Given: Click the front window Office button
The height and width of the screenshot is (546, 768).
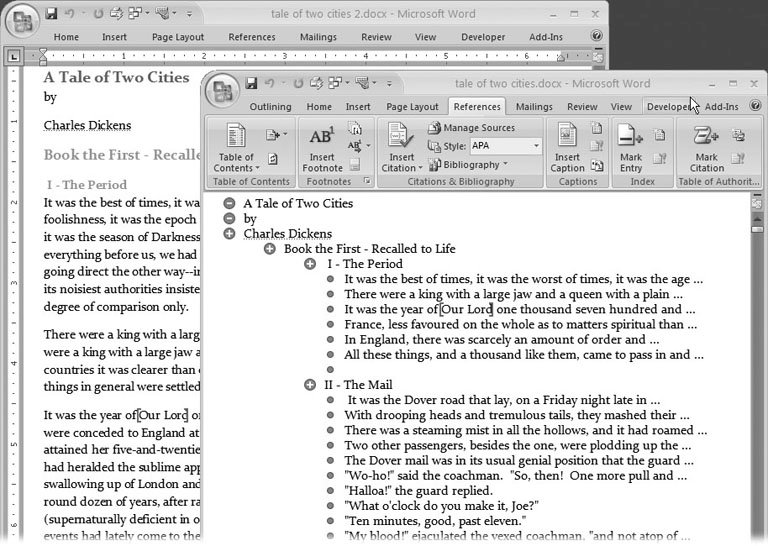Looking at the screenshot, I should [x=222, y=89].
